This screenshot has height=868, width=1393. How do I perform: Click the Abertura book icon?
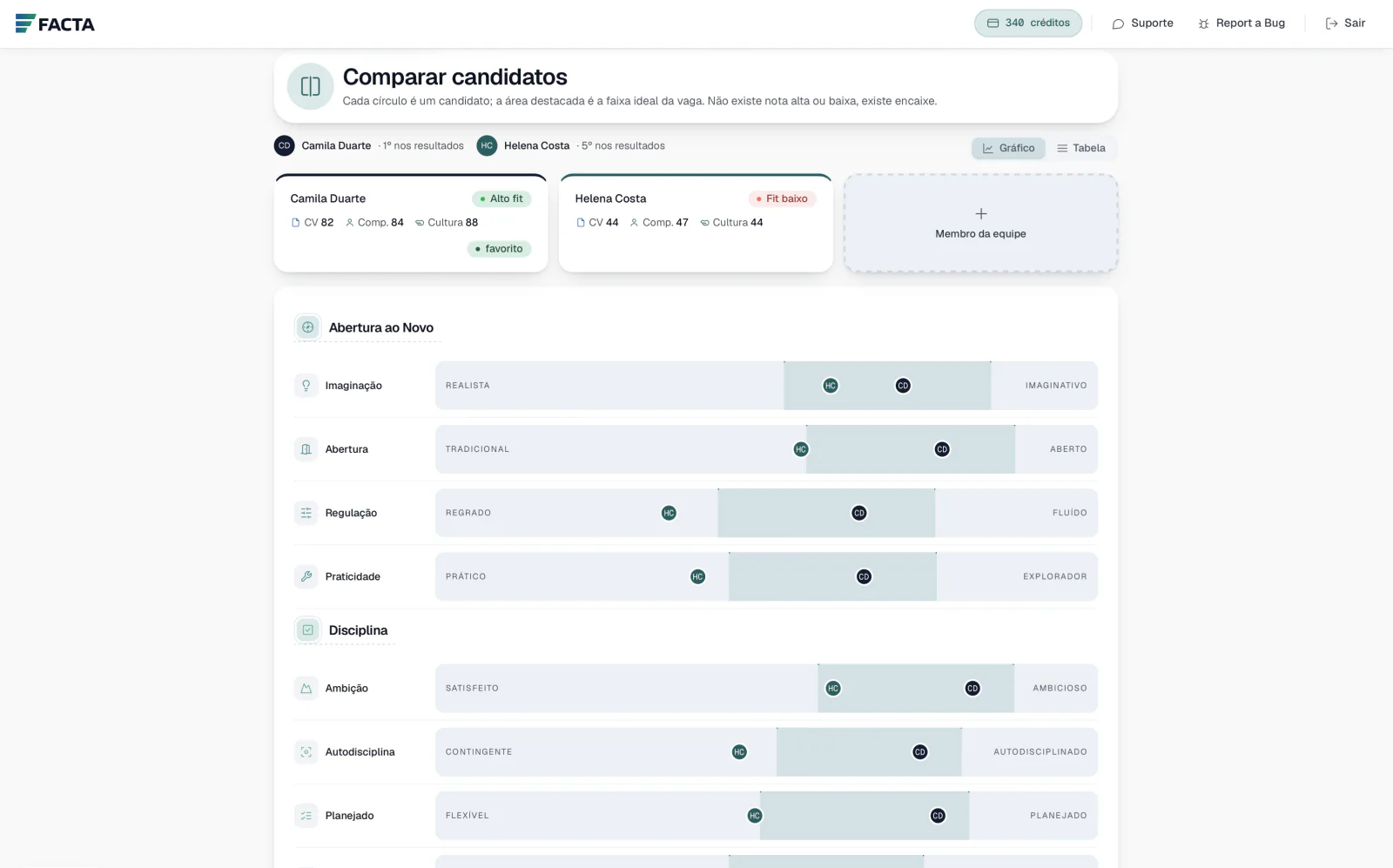306,449
